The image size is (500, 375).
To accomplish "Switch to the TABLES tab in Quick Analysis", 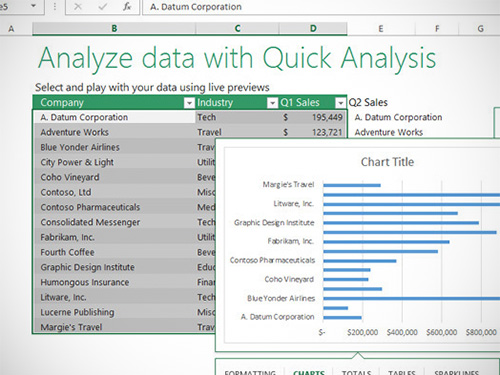I will coord(402,372).
